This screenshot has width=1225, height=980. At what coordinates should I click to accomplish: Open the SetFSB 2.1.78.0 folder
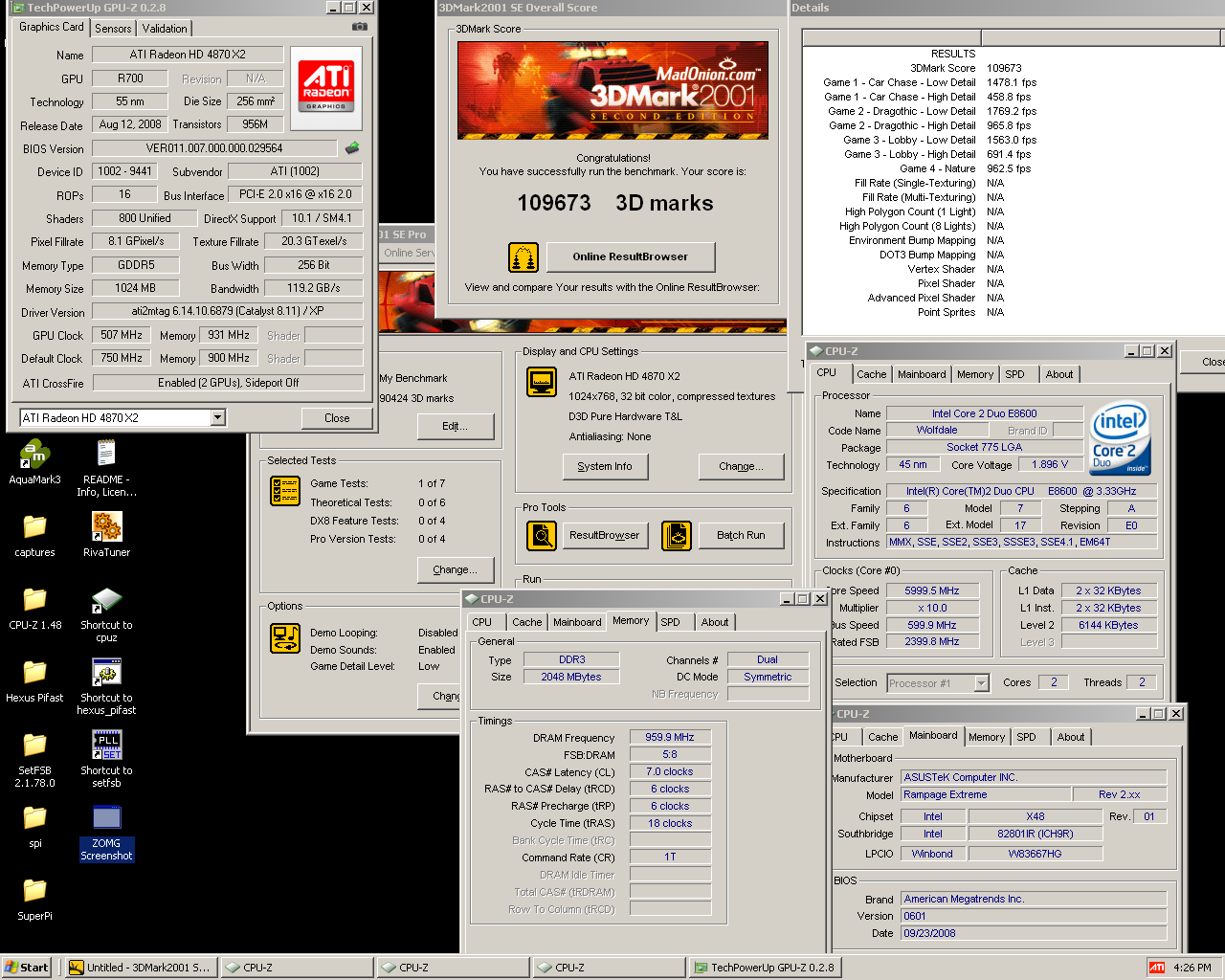34,760
